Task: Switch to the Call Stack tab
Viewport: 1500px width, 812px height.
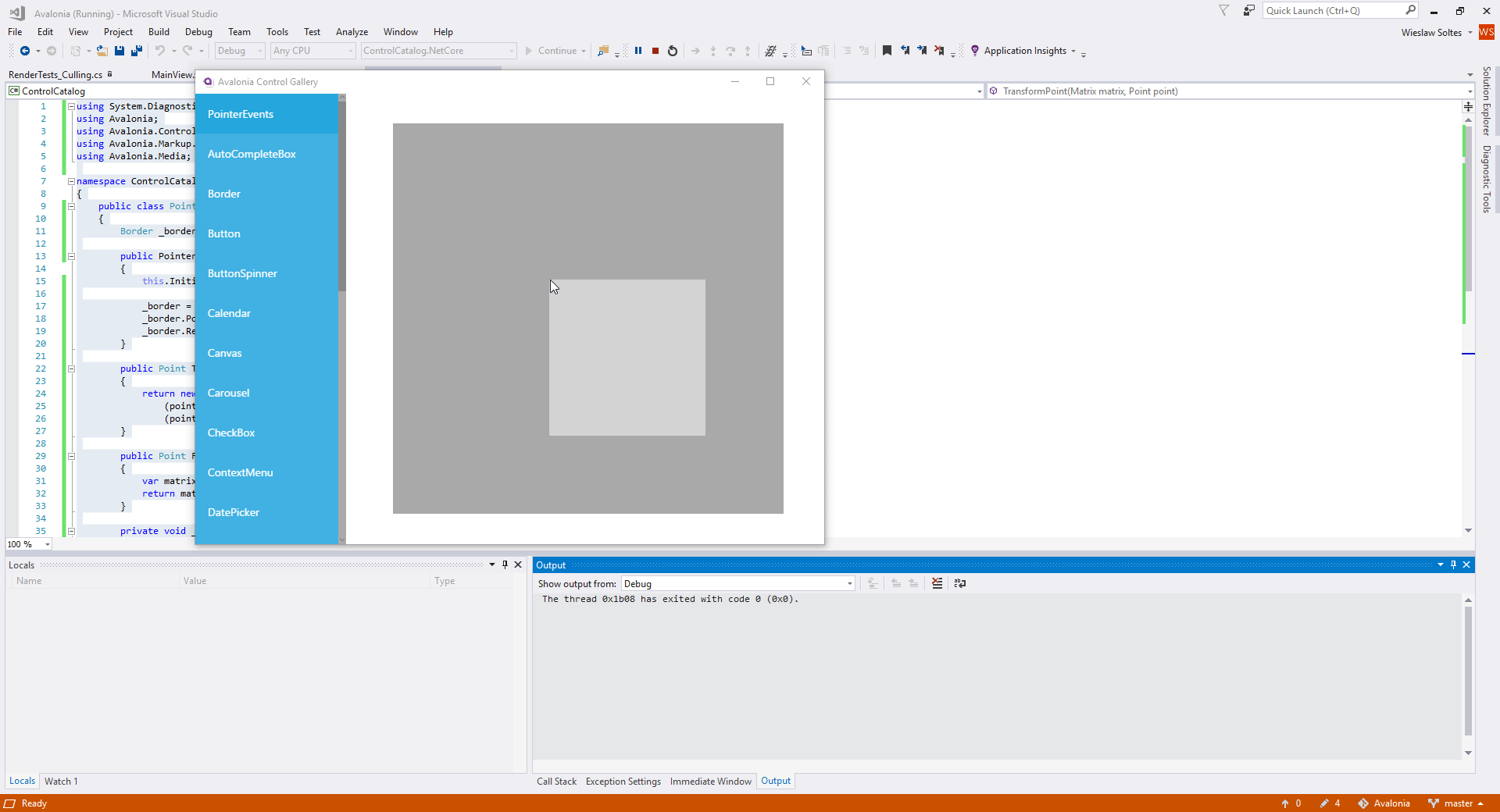Action: point(556,781)
